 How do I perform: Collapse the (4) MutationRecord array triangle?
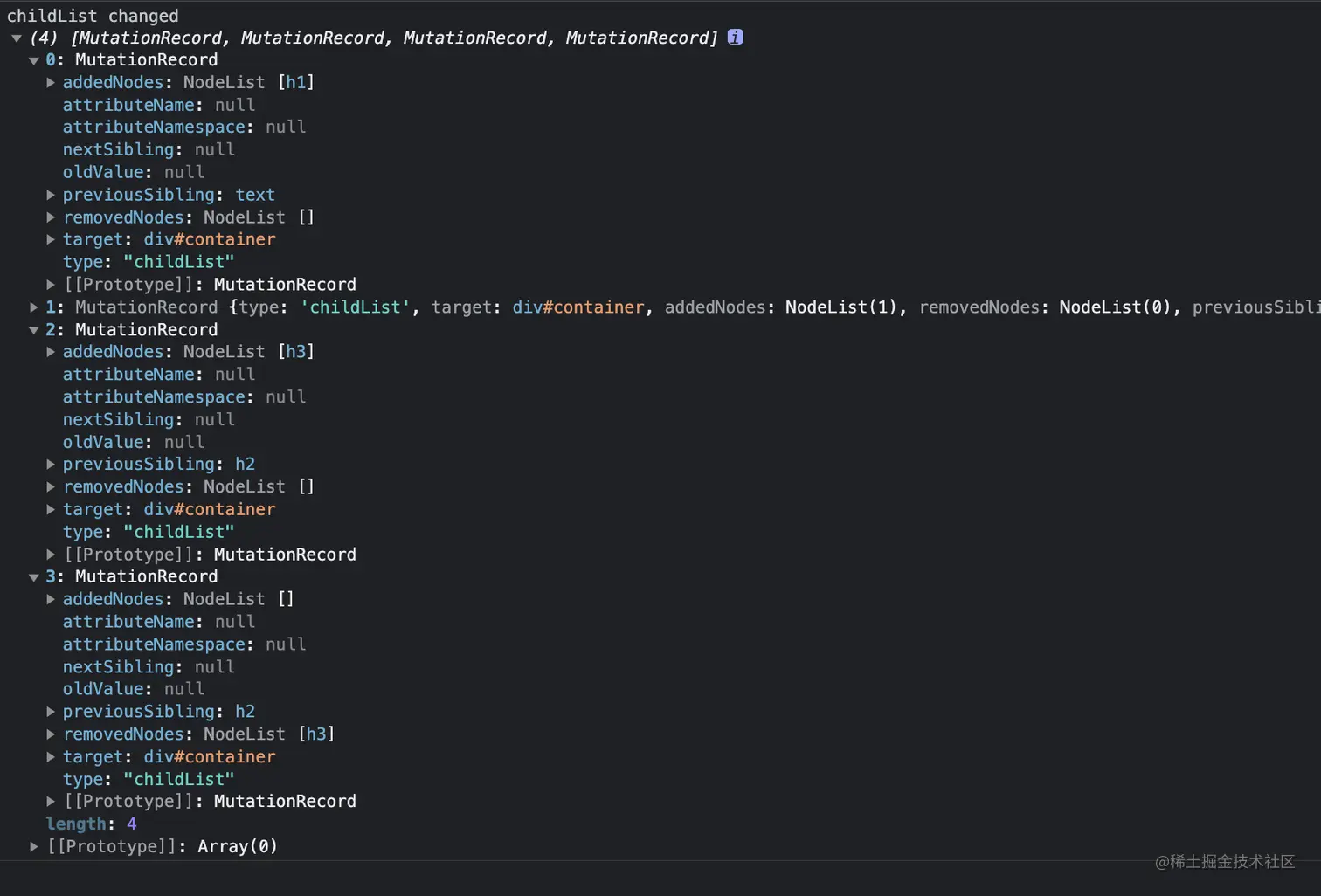[x=17, y=38]
